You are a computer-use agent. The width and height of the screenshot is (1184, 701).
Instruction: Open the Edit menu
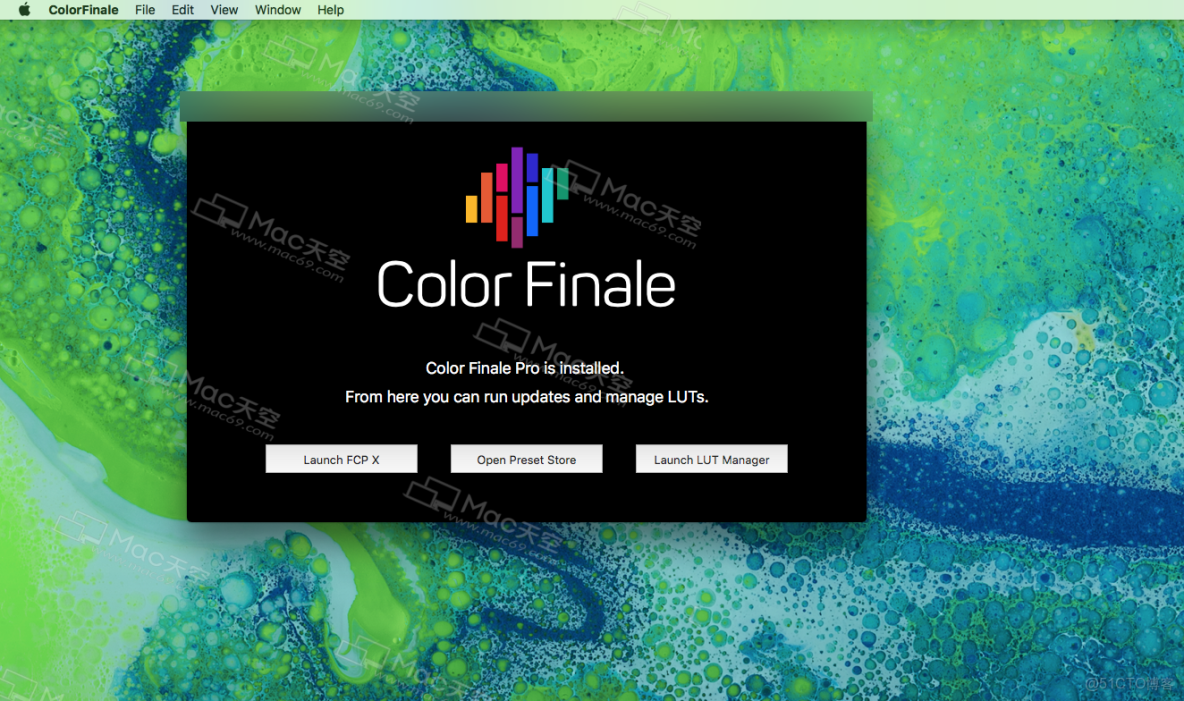pos(183,10)
